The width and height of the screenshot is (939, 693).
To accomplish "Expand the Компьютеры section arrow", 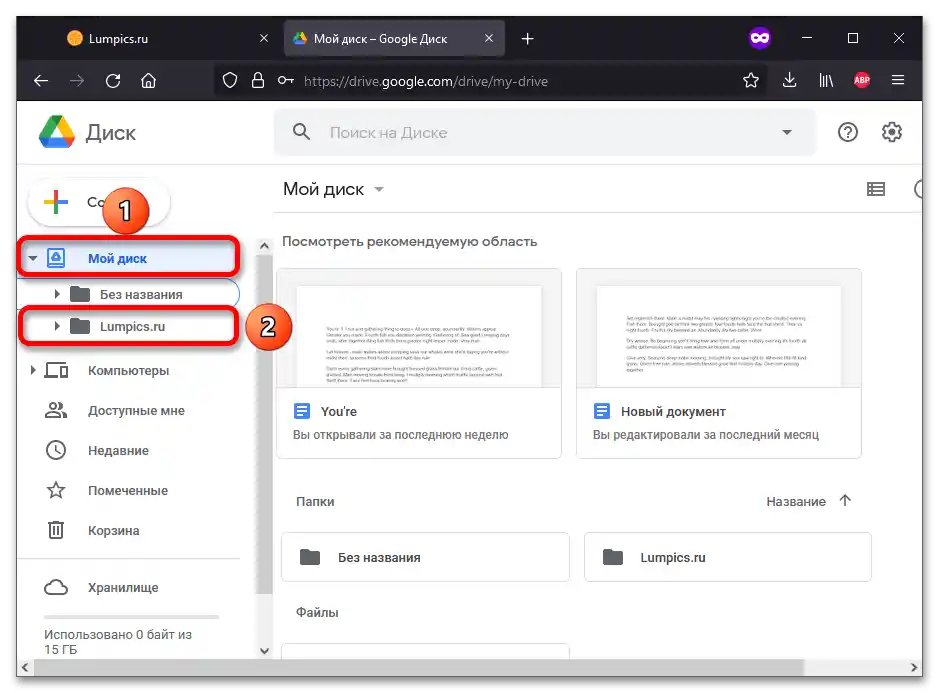I will coord(33,371).
